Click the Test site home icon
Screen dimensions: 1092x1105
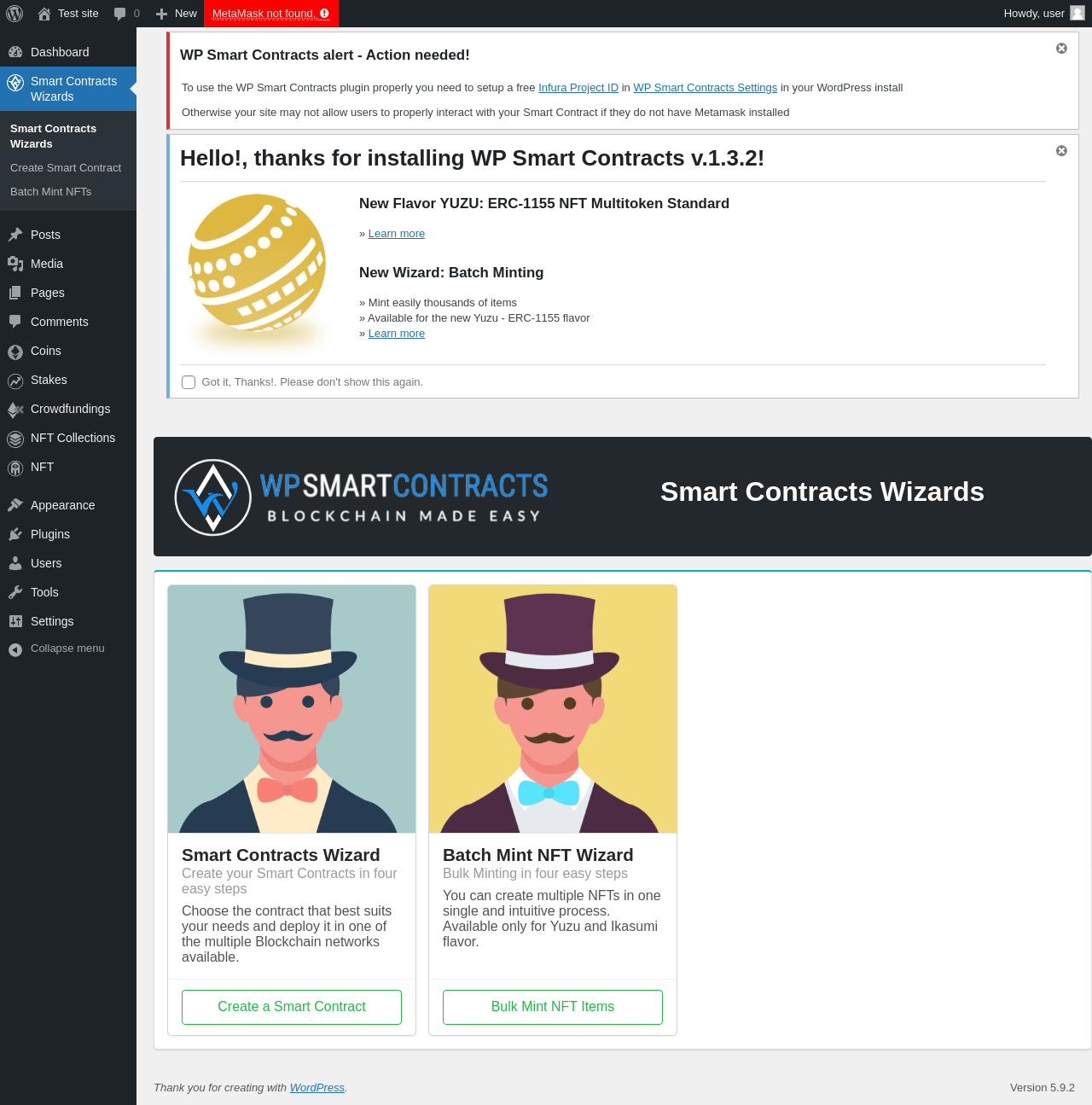click(44, 14)
